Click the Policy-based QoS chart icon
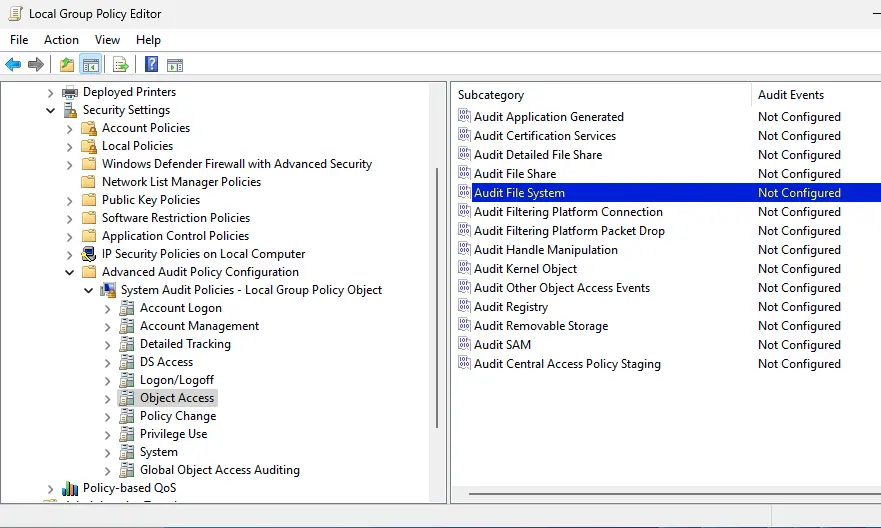 [70, 488]
